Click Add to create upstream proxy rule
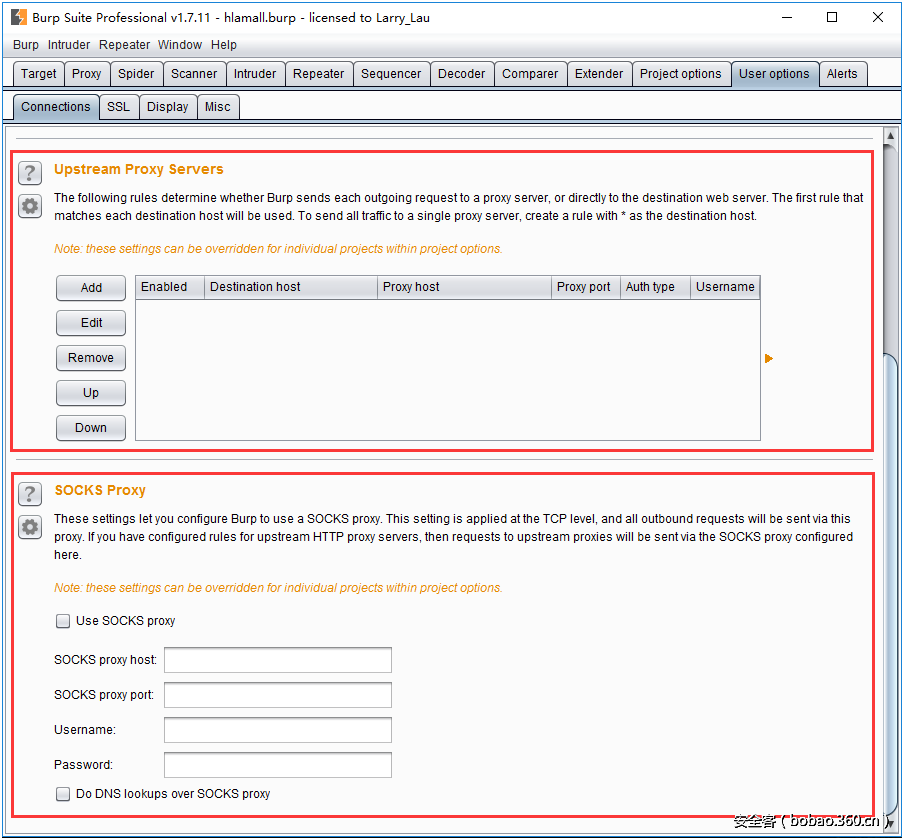Screen dimensions: 904x839 click(91, 288)
